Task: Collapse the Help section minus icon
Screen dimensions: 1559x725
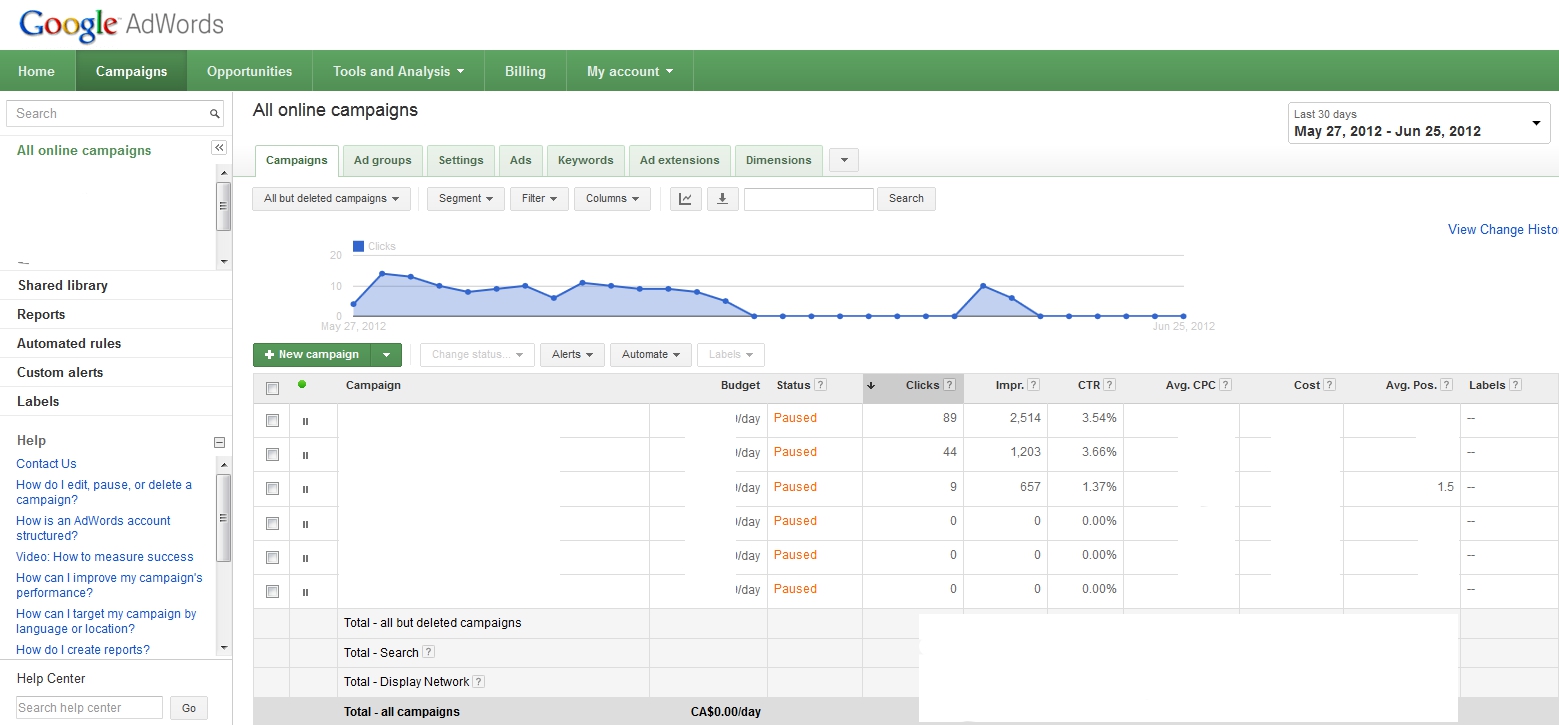Action: [x=219, y=442]
